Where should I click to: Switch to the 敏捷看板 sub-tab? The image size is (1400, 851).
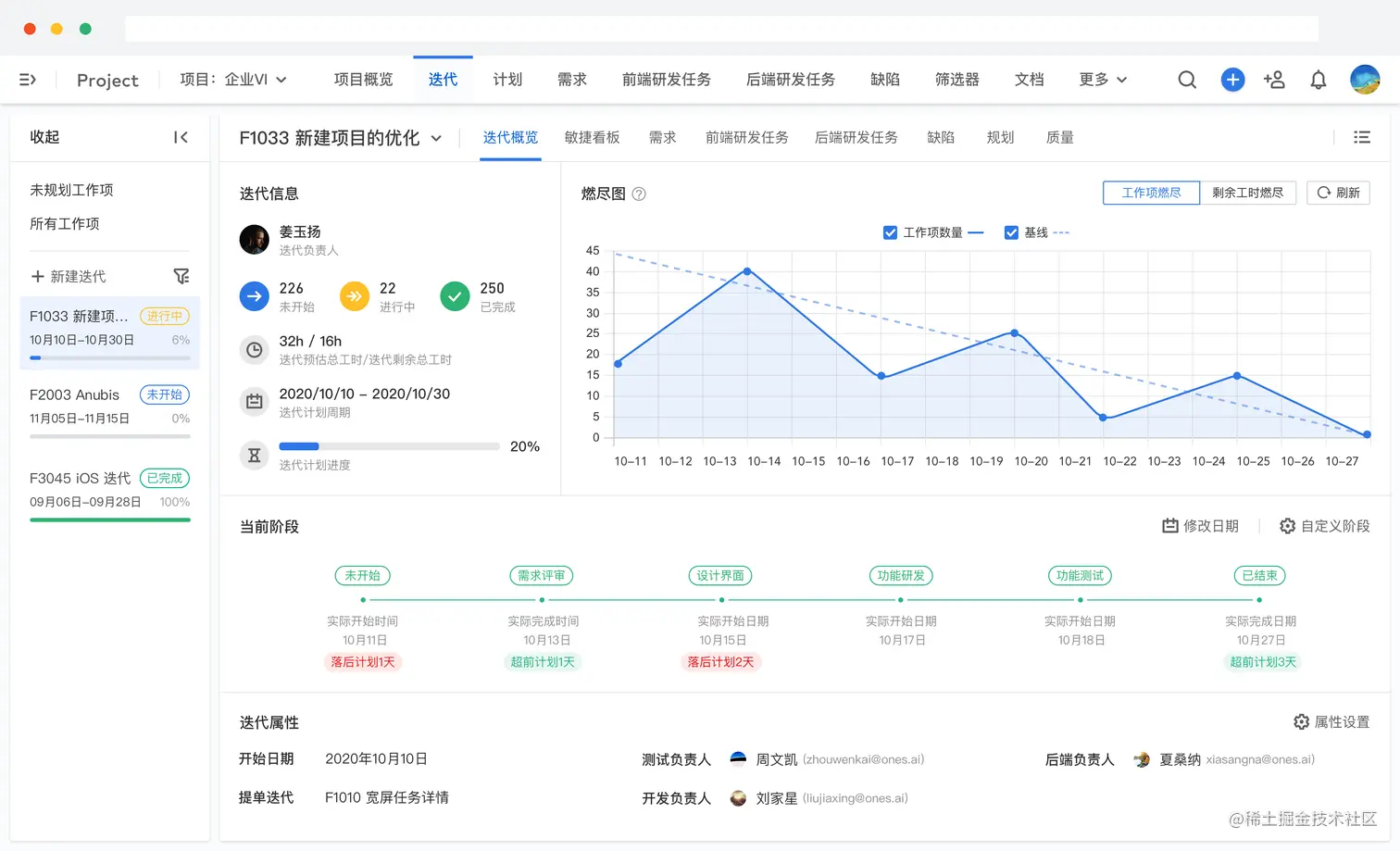pos(593,137)
